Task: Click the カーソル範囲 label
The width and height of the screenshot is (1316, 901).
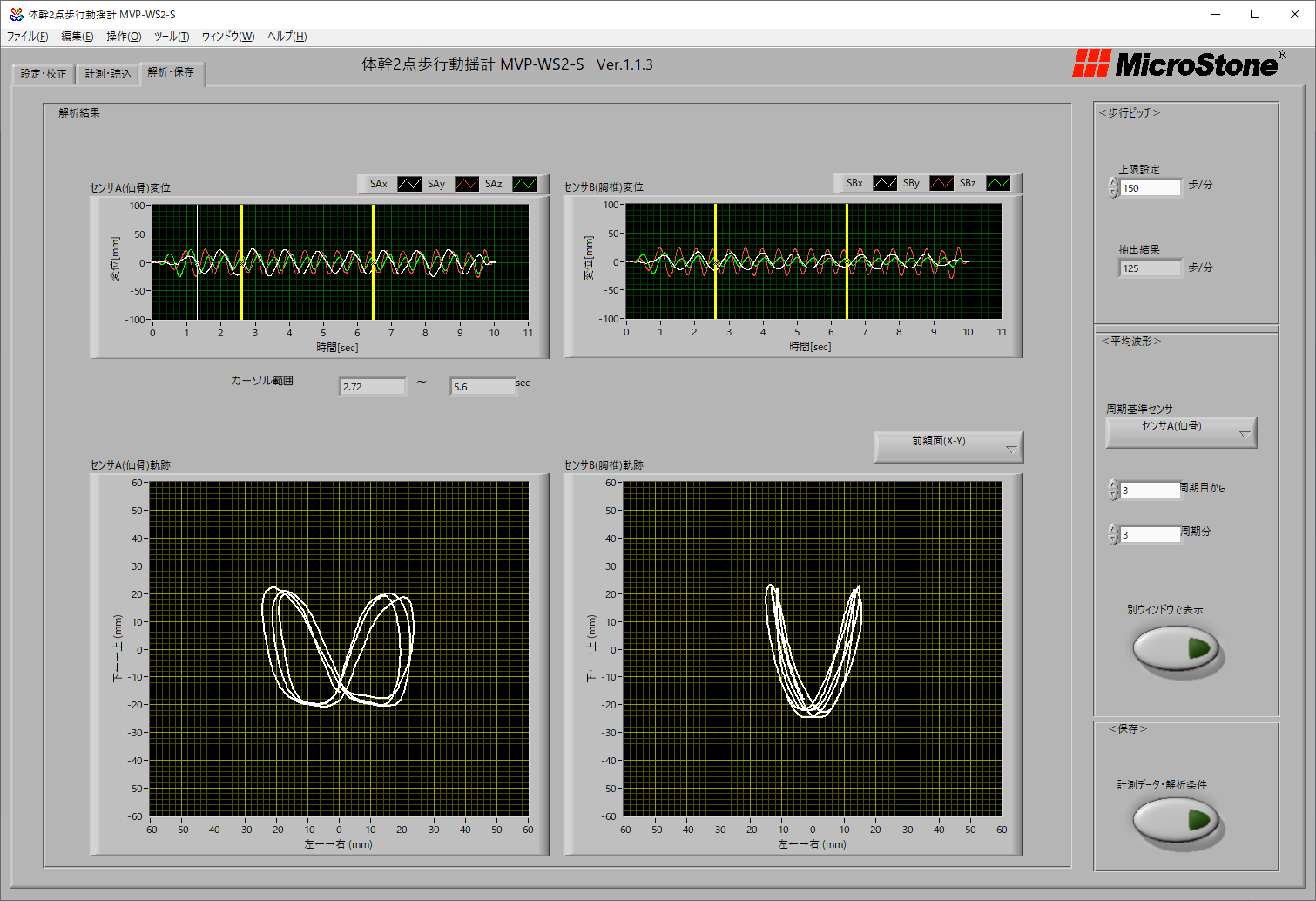Action: point(262,381)
